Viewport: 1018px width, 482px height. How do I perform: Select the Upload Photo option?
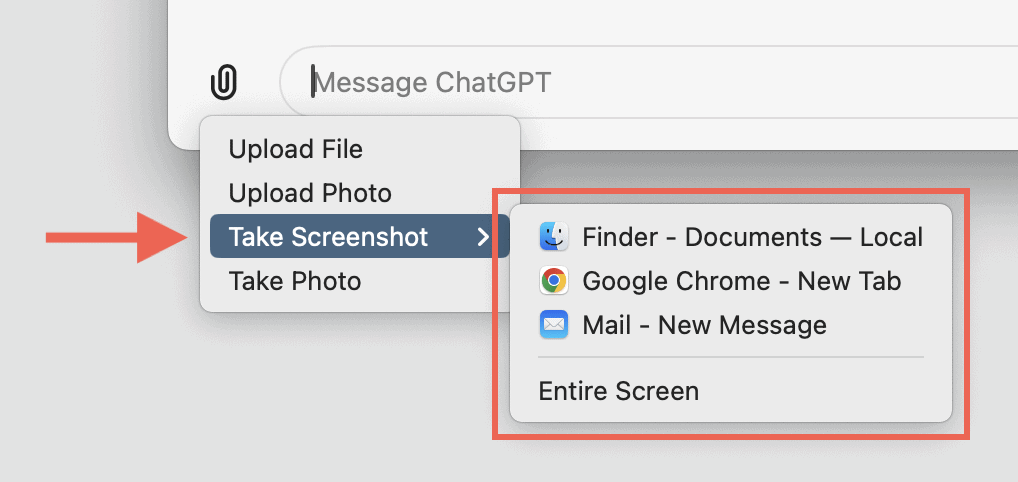click(x=310, y=193)
